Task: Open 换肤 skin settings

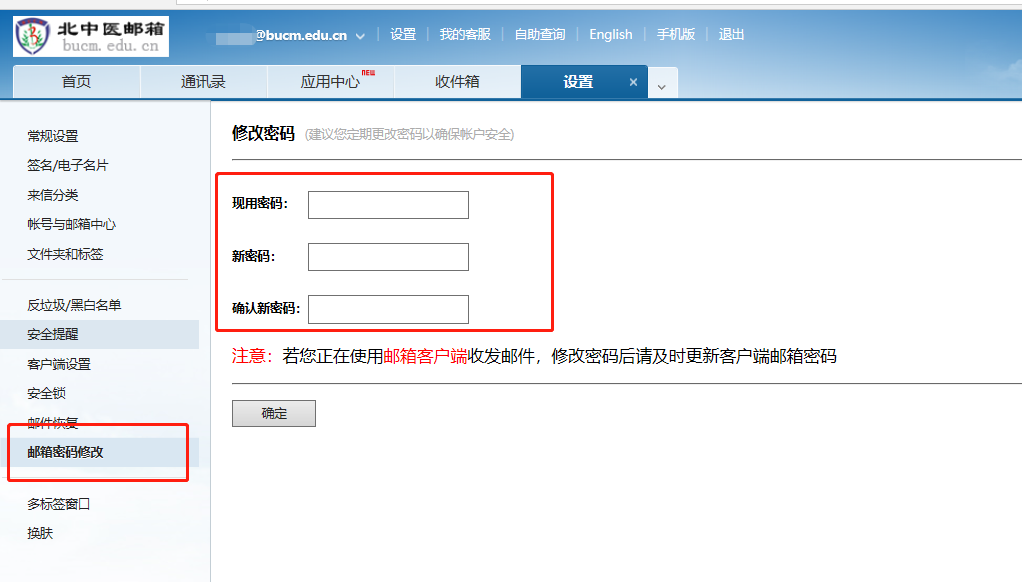Action: pos(40,533)
